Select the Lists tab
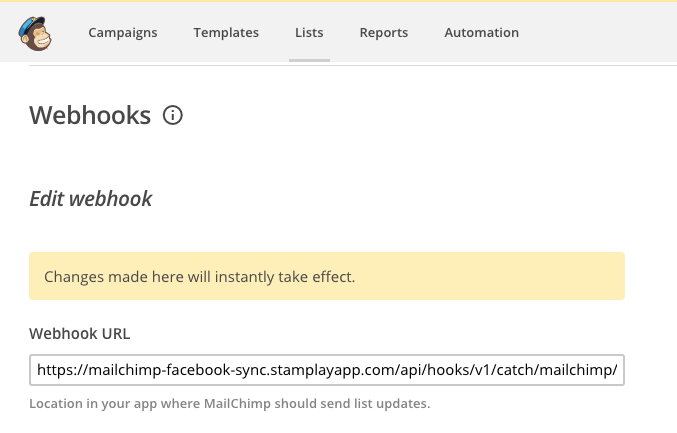This screenshot has height=433, width=677. (x=309, y=33)
